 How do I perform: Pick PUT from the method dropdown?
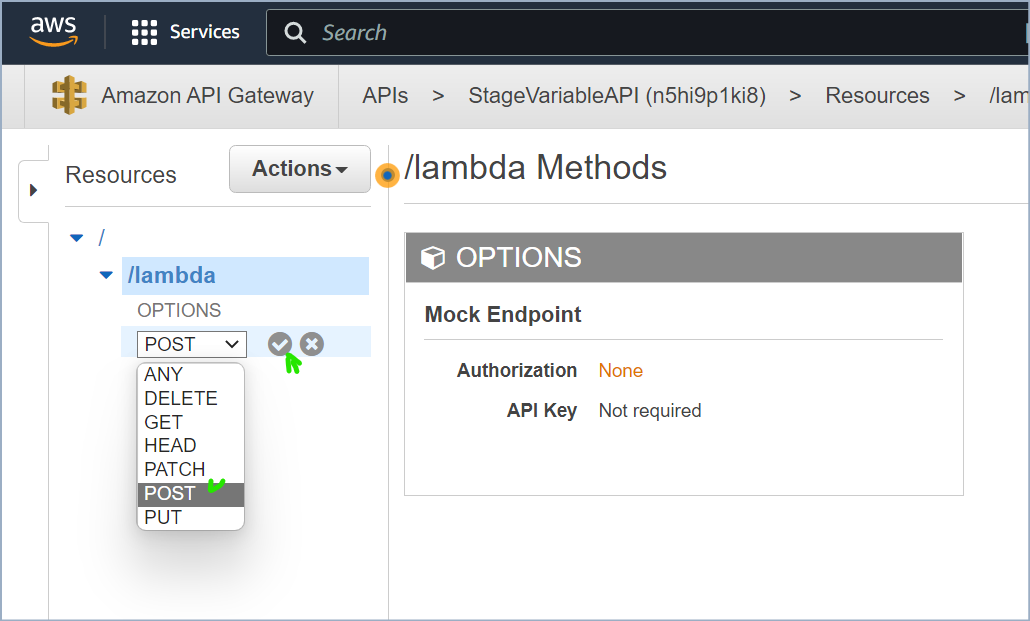[163, 517]
